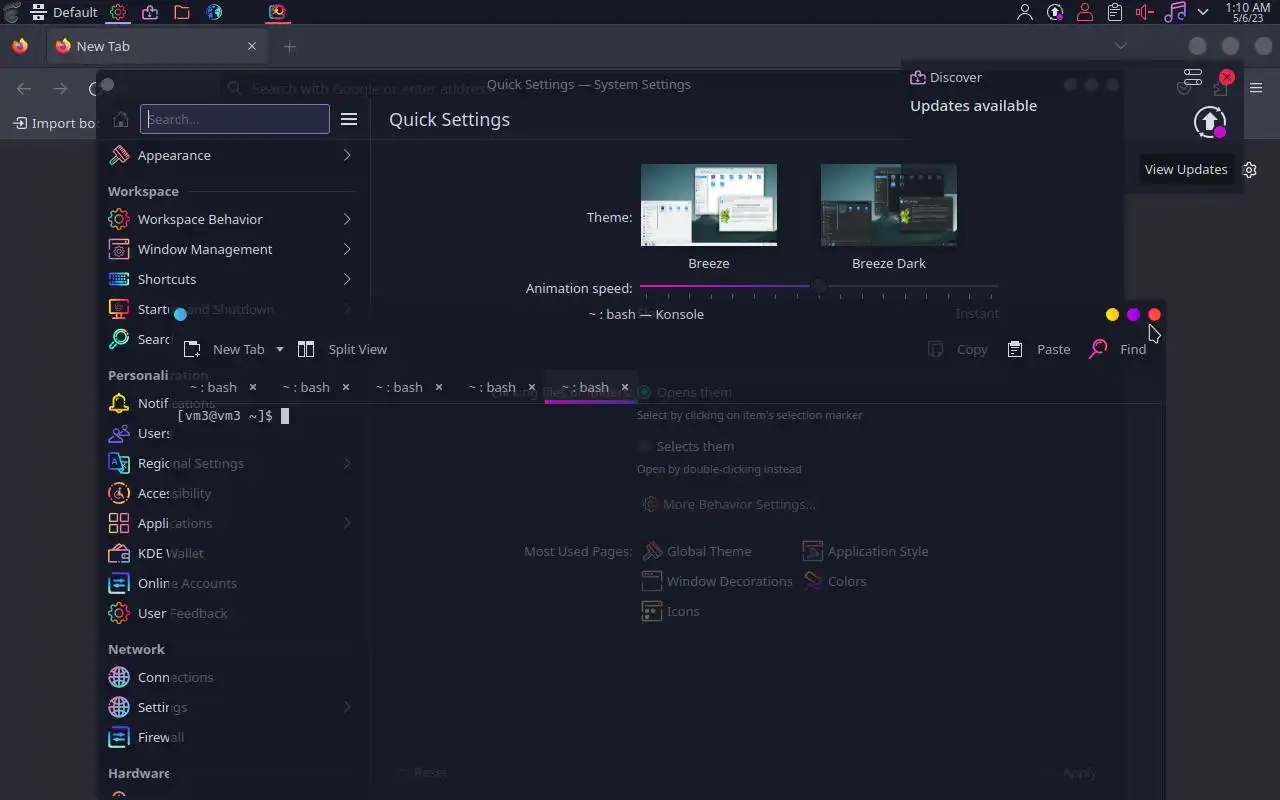
Task: Choose the Breeze theme thumbnail
Action: click(709, 205)
